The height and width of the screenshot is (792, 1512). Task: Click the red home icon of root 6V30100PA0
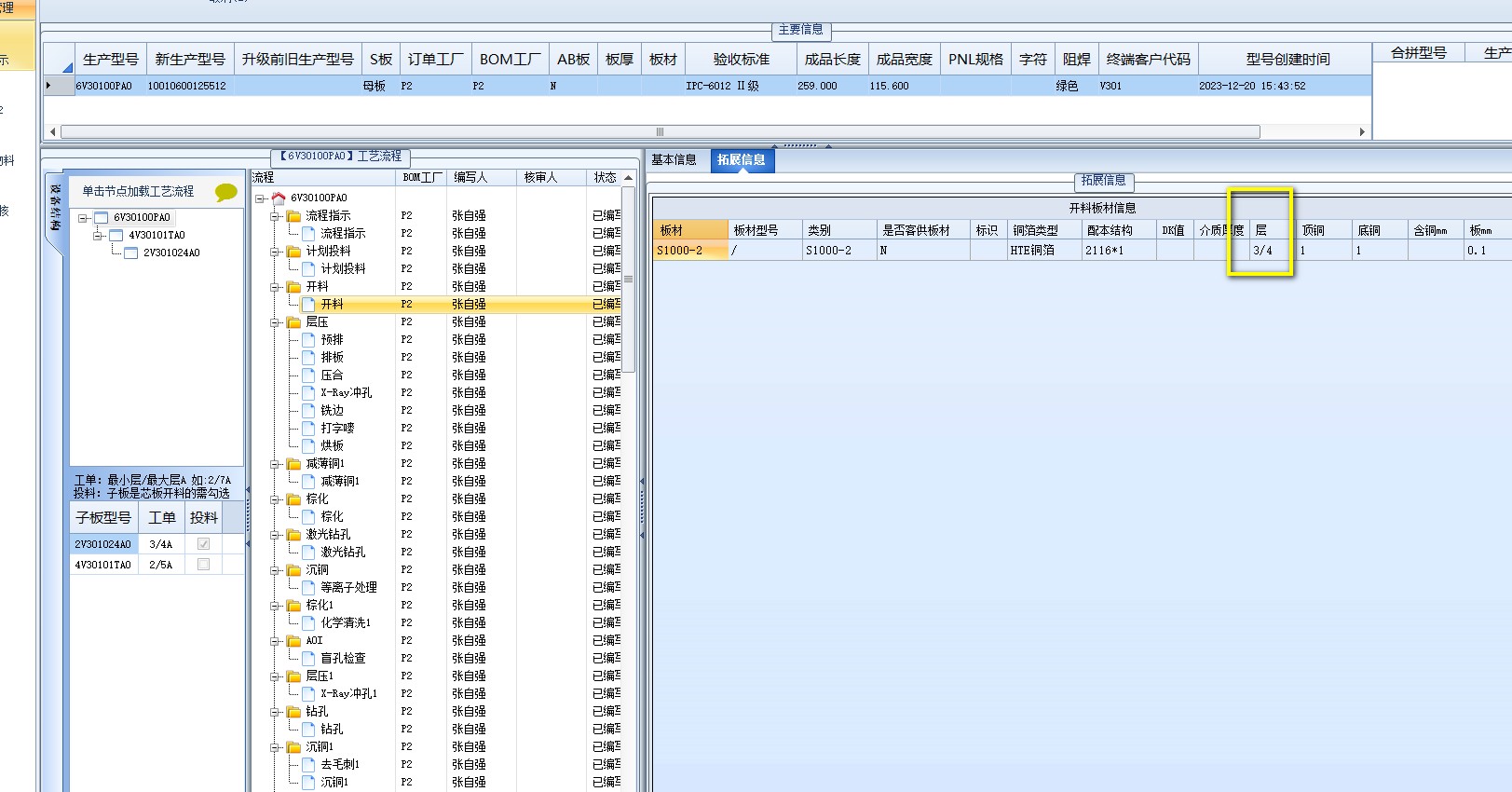[x=279, y=198]
